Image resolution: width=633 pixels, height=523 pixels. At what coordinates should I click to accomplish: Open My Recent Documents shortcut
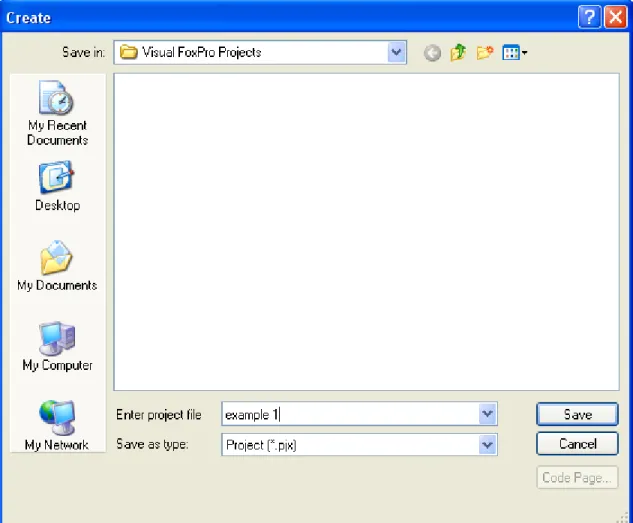point(57,113)
